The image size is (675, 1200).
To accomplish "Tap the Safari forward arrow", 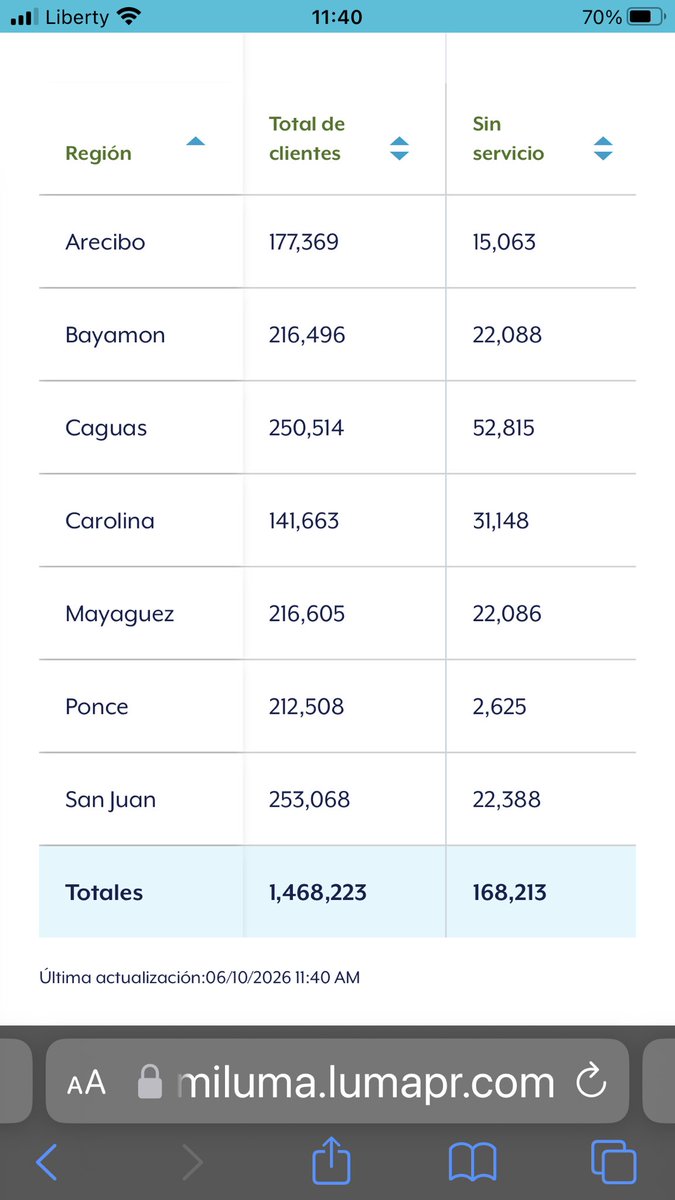I will point(192,1162).
